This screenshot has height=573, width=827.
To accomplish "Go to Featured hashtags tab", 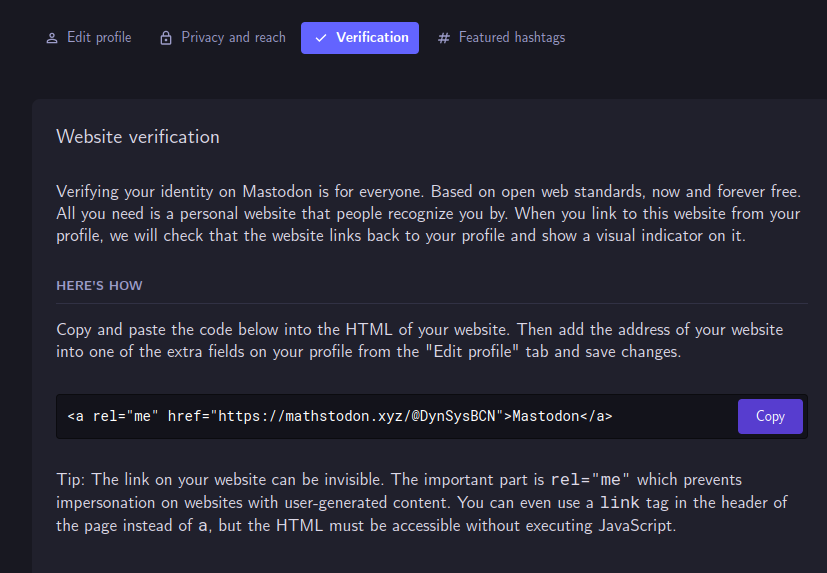I will coord(501,37).
